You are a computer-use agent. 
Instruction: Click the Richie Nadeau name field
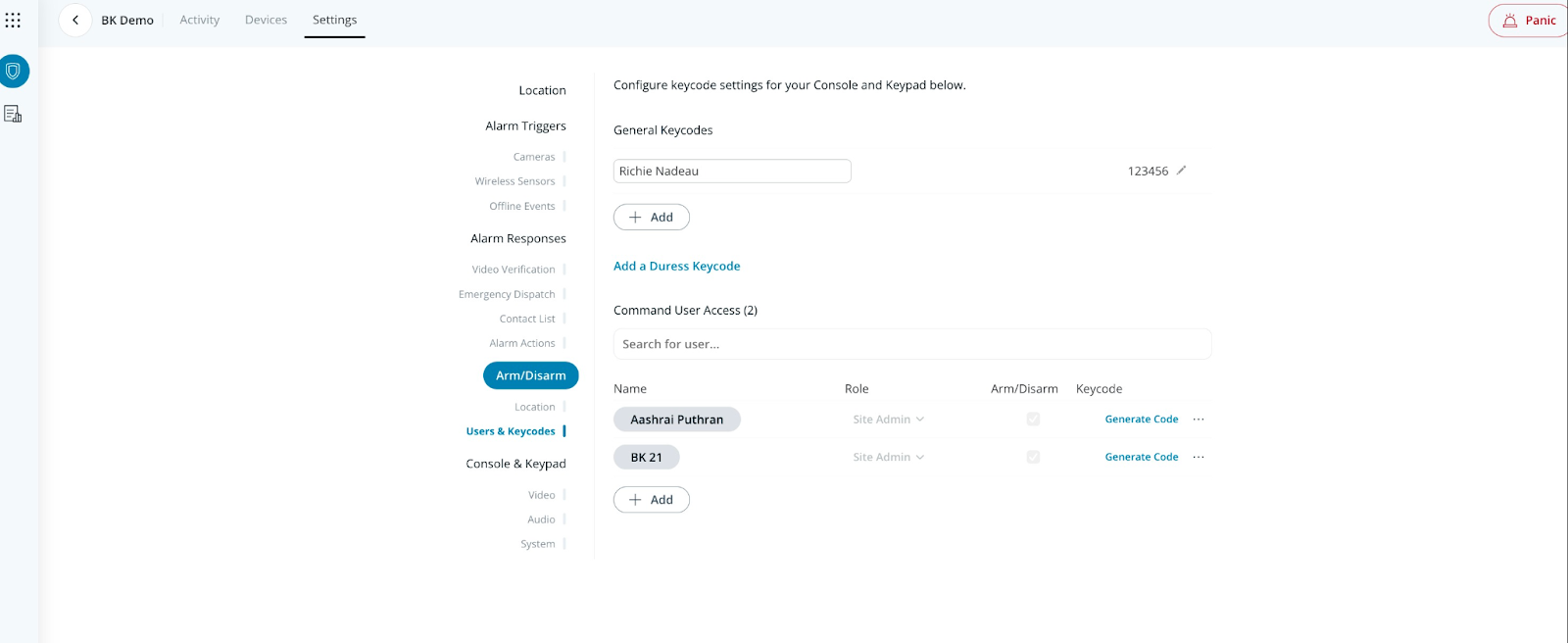point(732,172)
